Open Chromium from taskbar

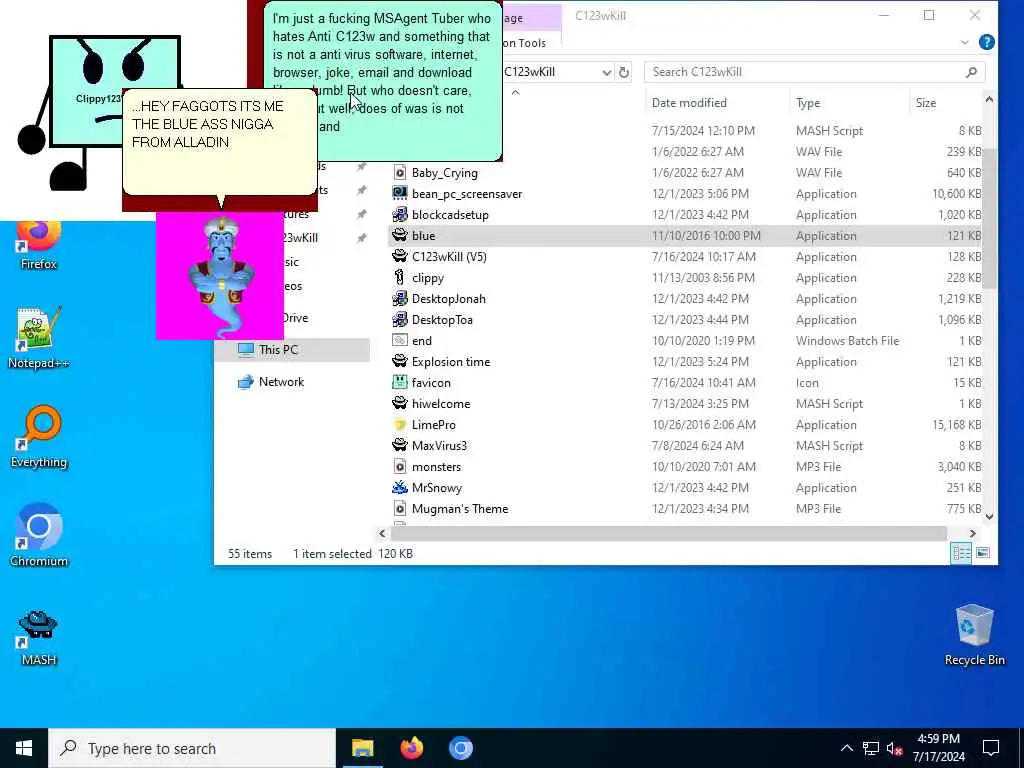click(460, 748)
